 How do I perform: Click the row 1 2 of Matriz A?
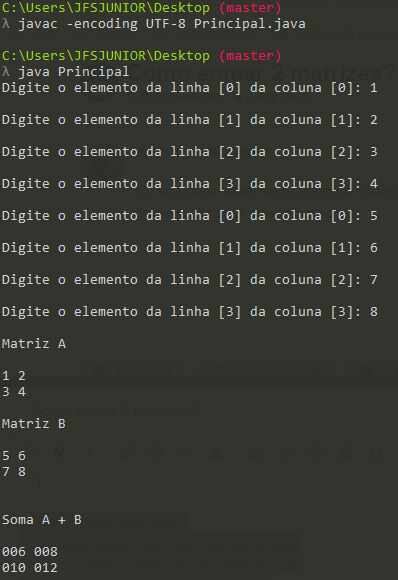14,376
